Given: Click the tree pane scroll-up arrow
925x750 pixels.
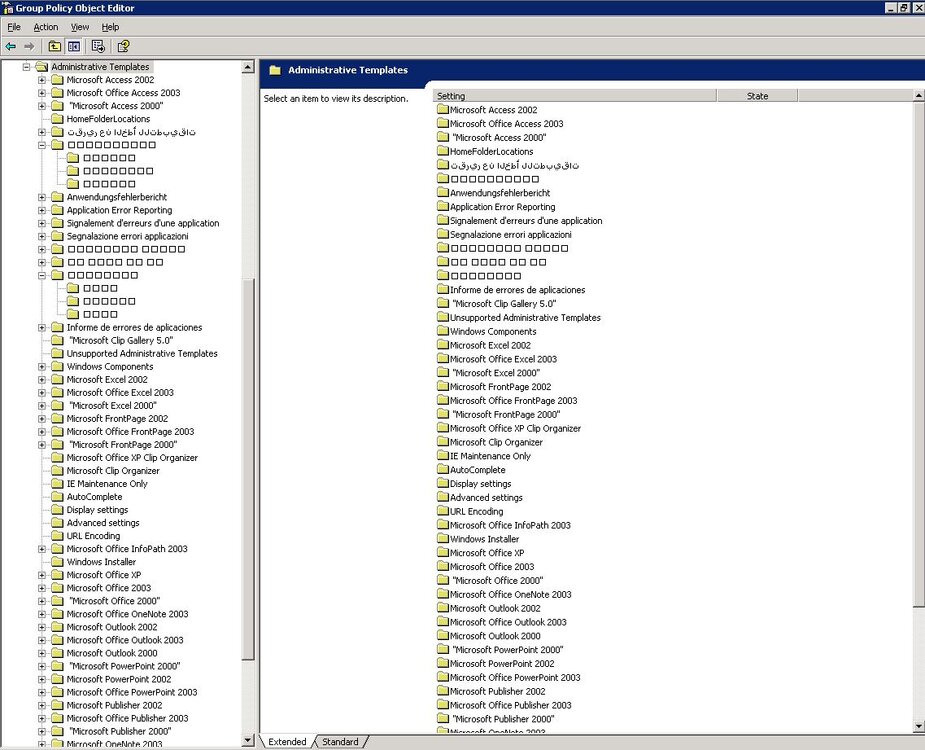Looking at the screenshot, I should [248, 66].
